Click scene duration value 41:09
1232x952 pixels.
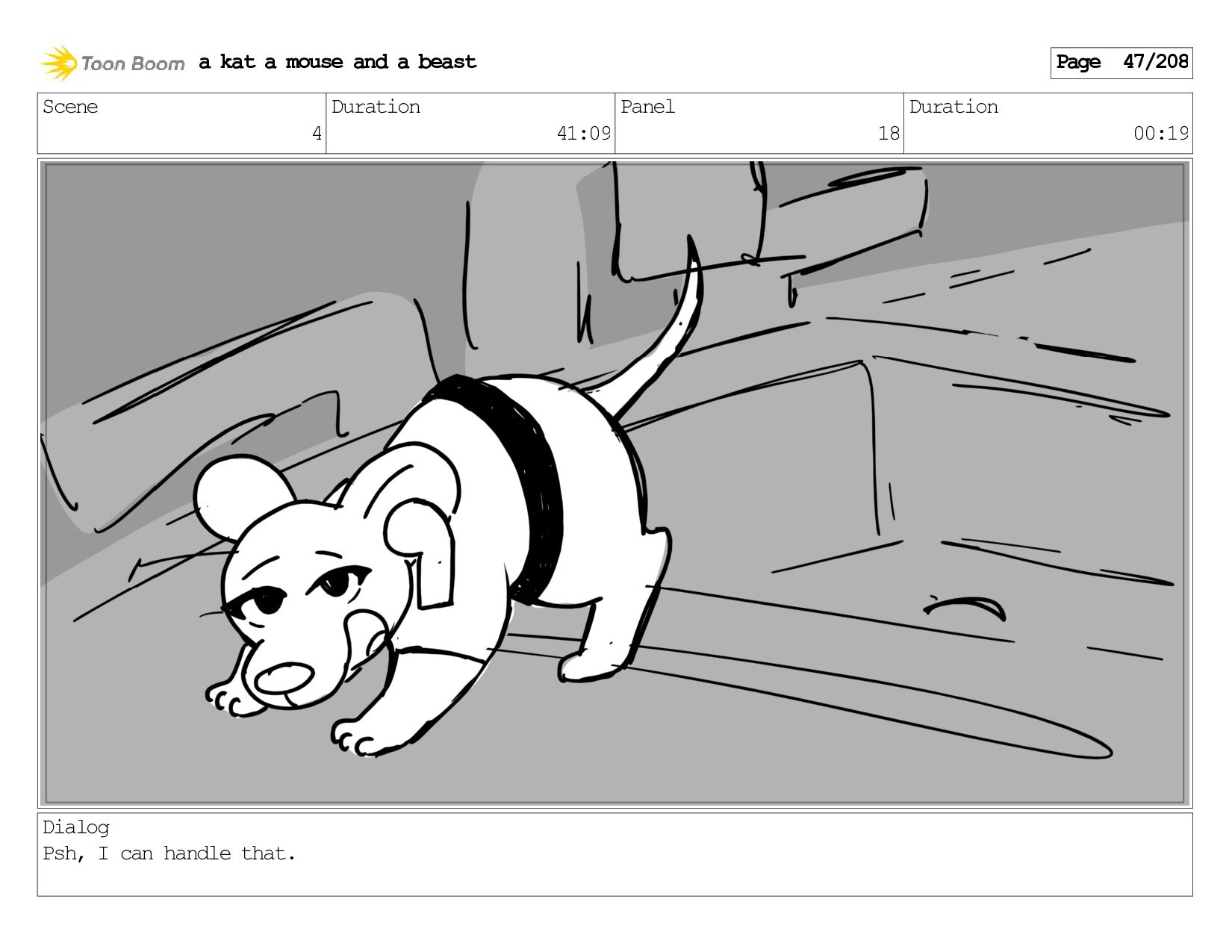(584, 134)
